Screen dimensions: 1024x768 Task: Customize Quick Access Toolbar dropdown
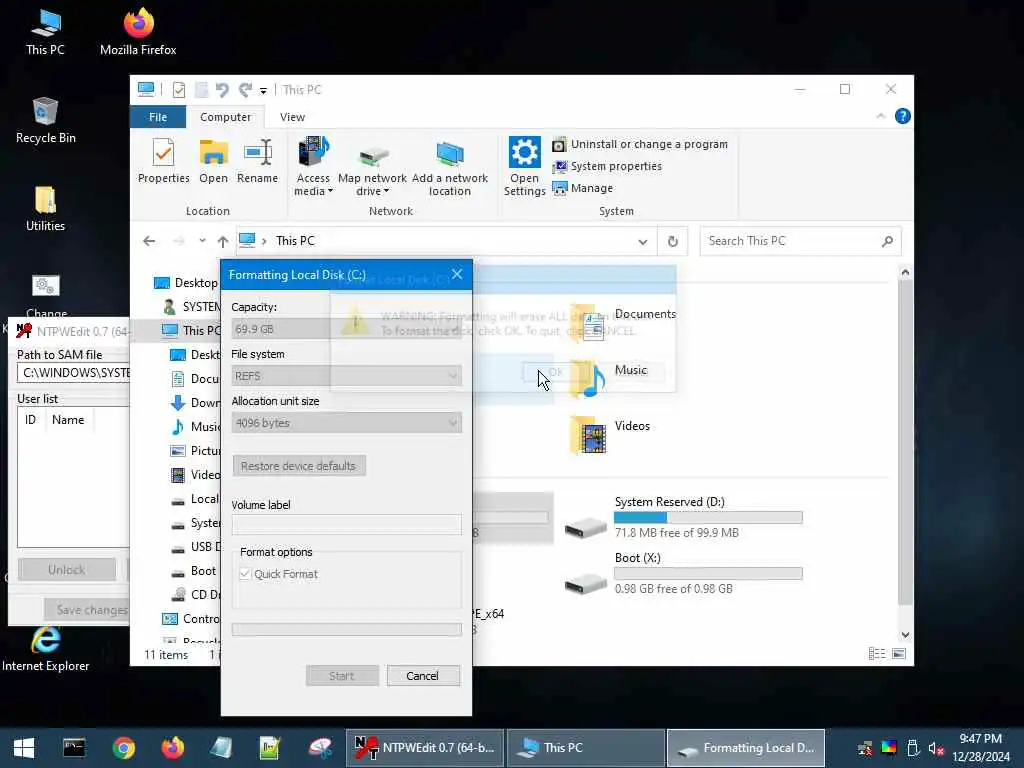(263, 90)
